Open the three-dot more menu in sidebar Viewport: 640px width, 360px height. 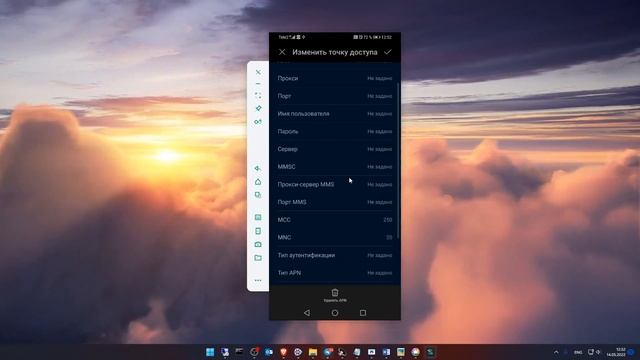tap(258, 280)
